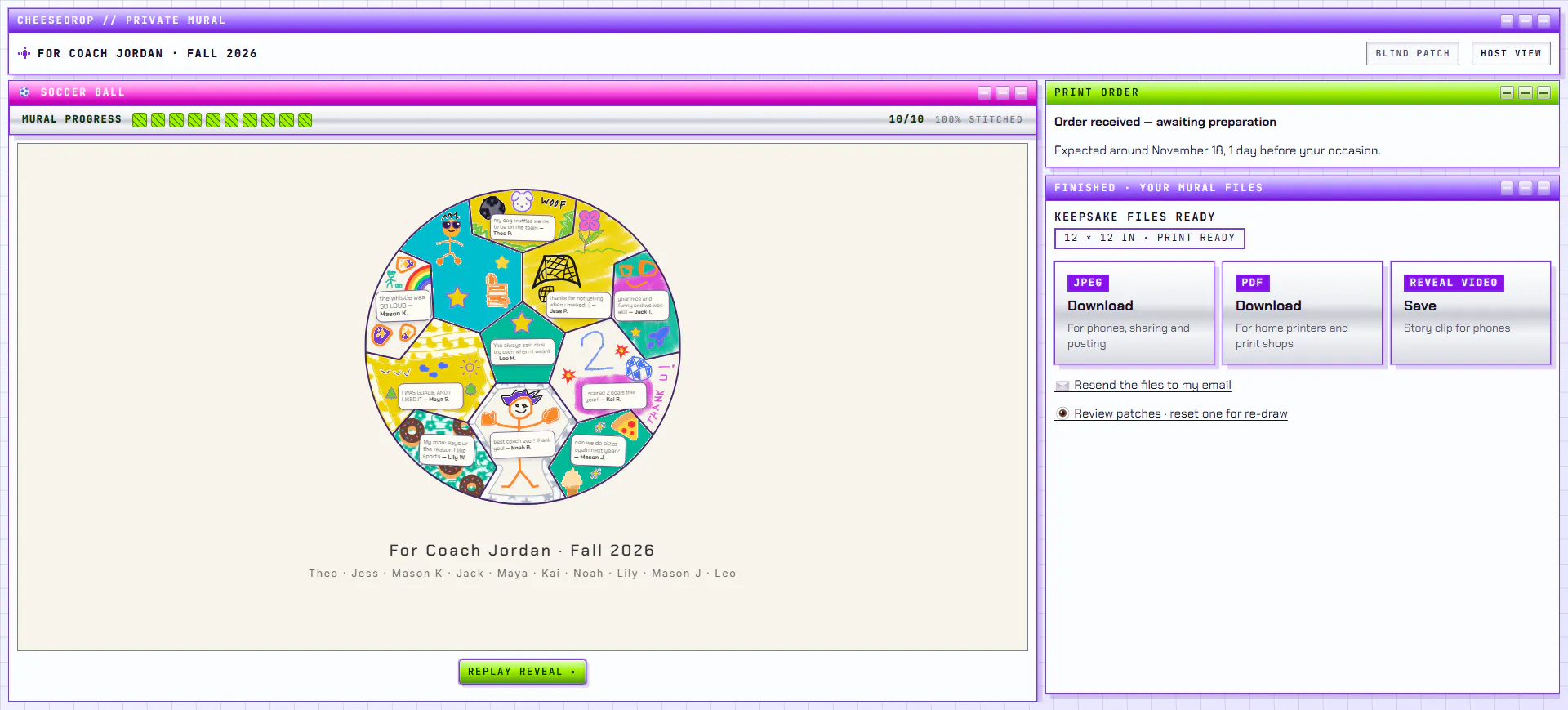Download the PDF keepsake file
The height and width of the screenshot is (710, 1568).
coord(1303,313)
